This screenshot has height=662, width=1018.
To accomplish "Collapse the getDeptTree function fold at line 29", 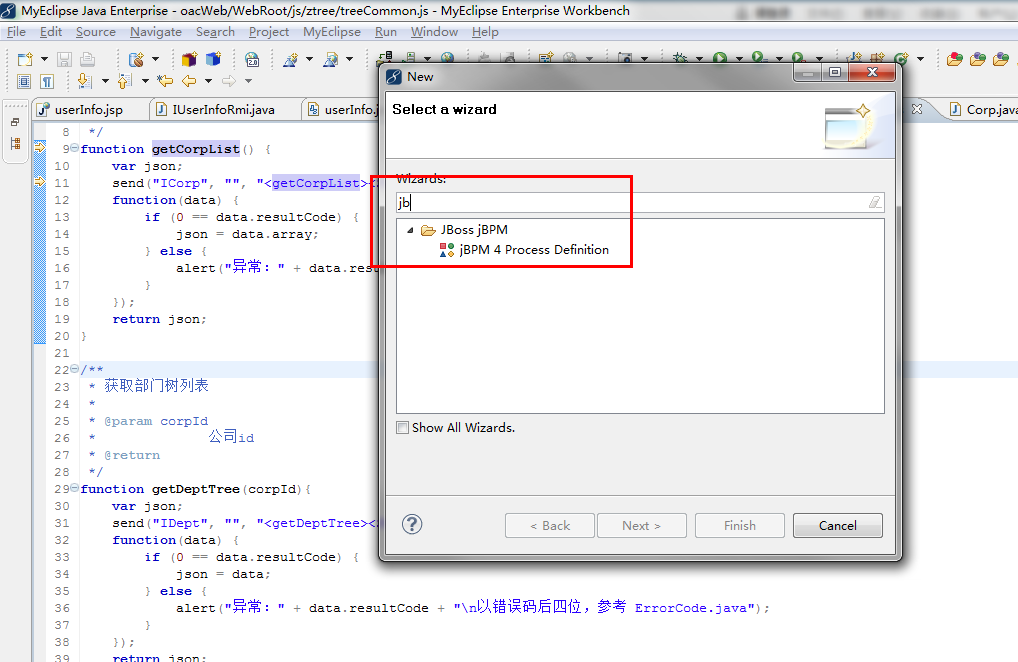I will (75, 487).
